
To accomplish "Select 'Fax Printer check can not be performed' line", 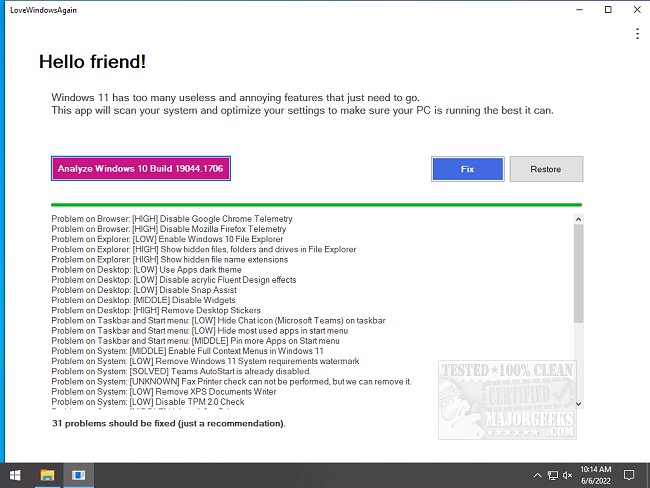I will click(231, 381).
